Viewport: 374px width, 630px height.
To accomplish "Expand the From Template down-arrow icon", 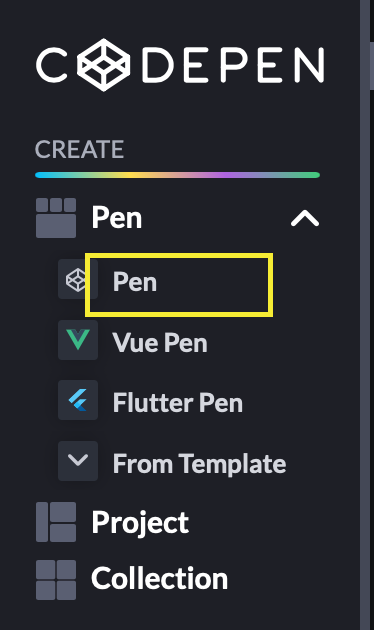I will pos(78,461).
